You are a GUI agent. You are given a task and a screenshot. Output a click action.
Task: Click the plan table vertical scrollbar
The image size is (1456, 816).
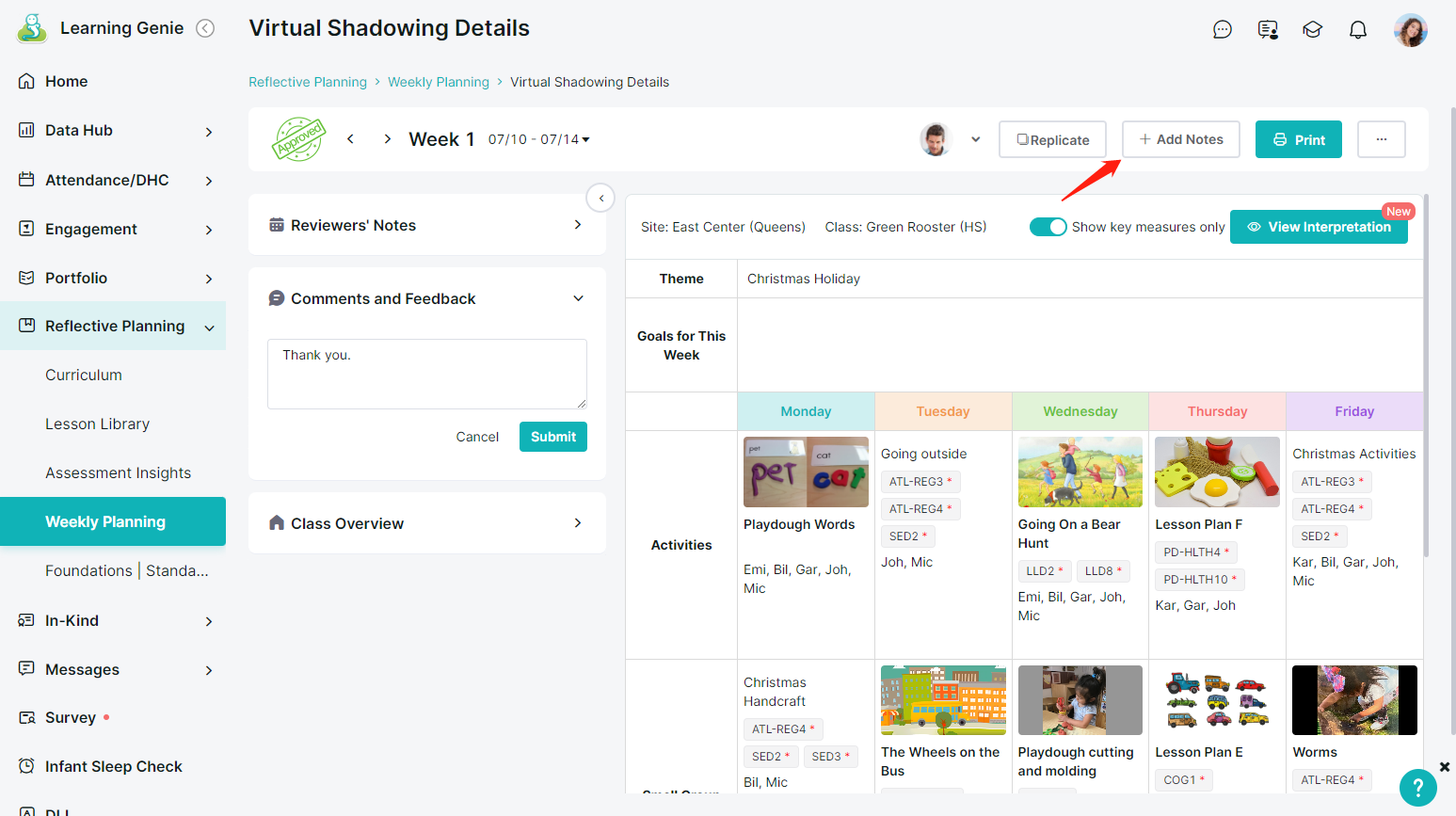pyautogui.click(x=1426, y=376)
